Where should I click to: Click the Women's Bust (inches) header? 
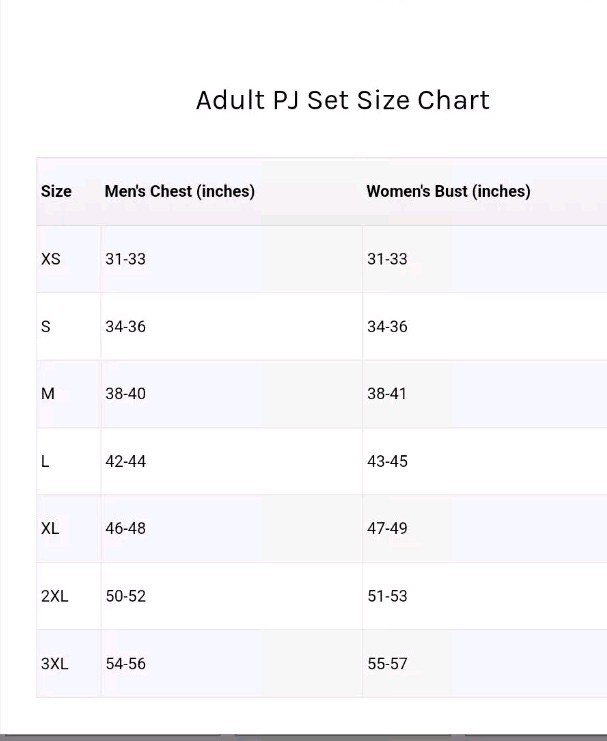pyautogui.click(x=448, y=191)
